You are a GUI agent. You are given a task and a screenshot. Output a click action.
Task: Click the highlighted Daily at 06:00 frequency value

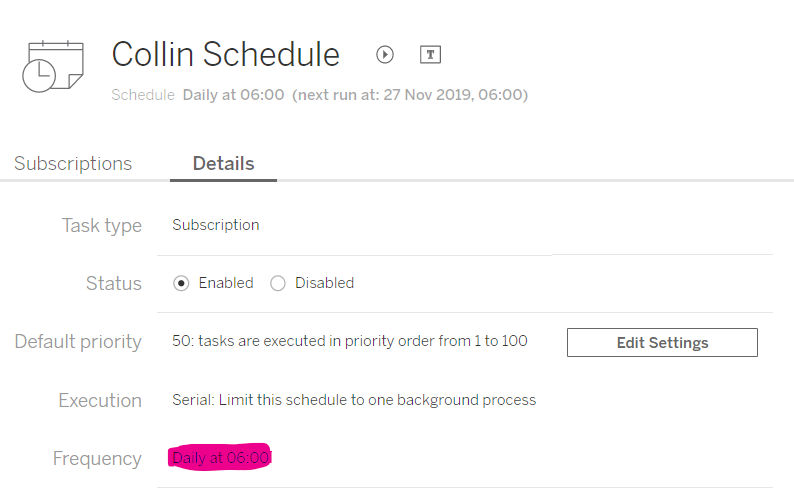[220, 458]
